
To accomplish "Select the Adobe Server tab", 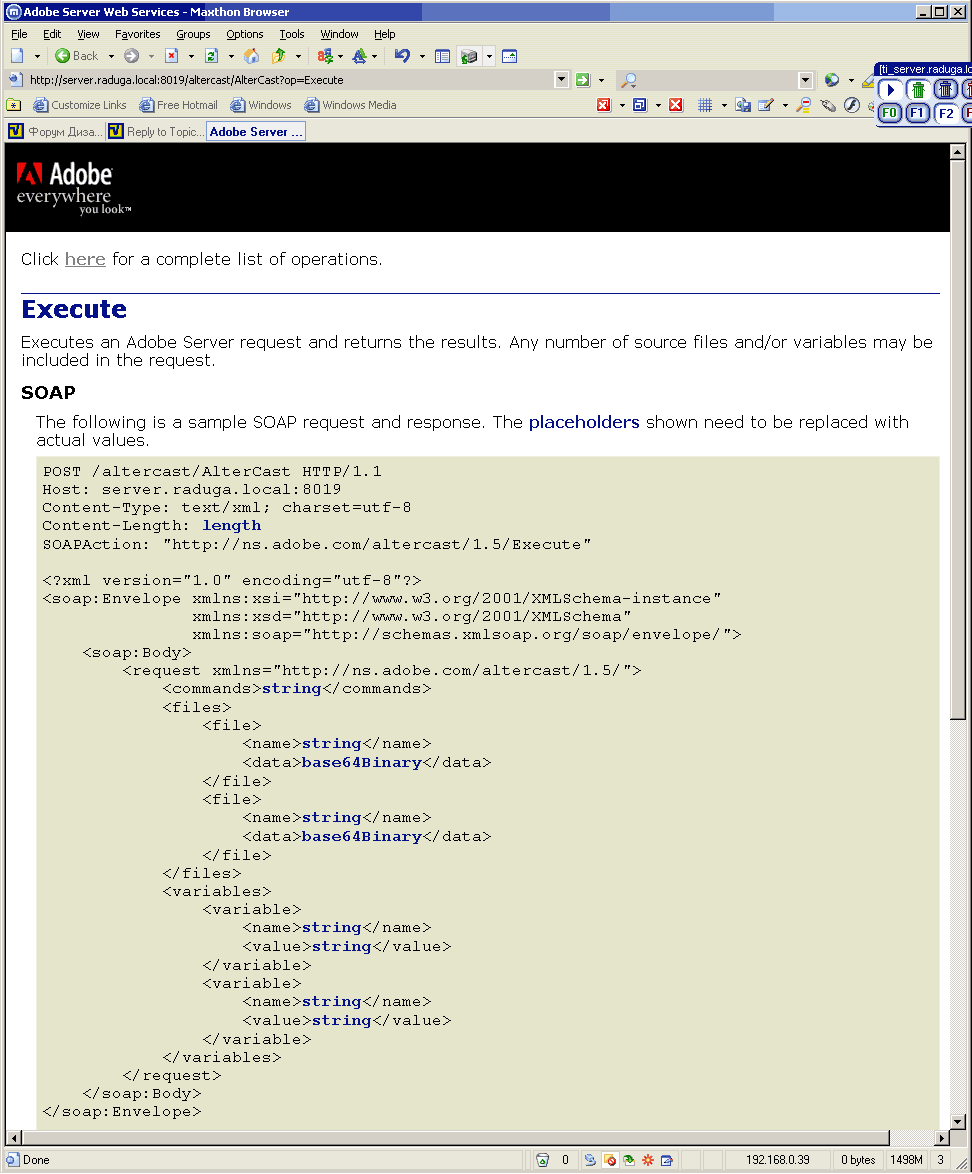I will [x=256, y=132].
